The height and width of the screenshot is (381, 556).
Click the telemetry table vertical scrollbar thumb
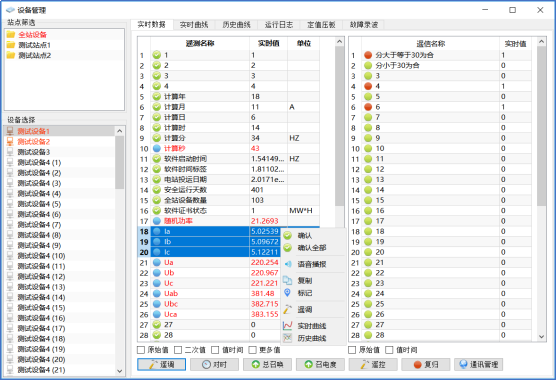[339, 126]
